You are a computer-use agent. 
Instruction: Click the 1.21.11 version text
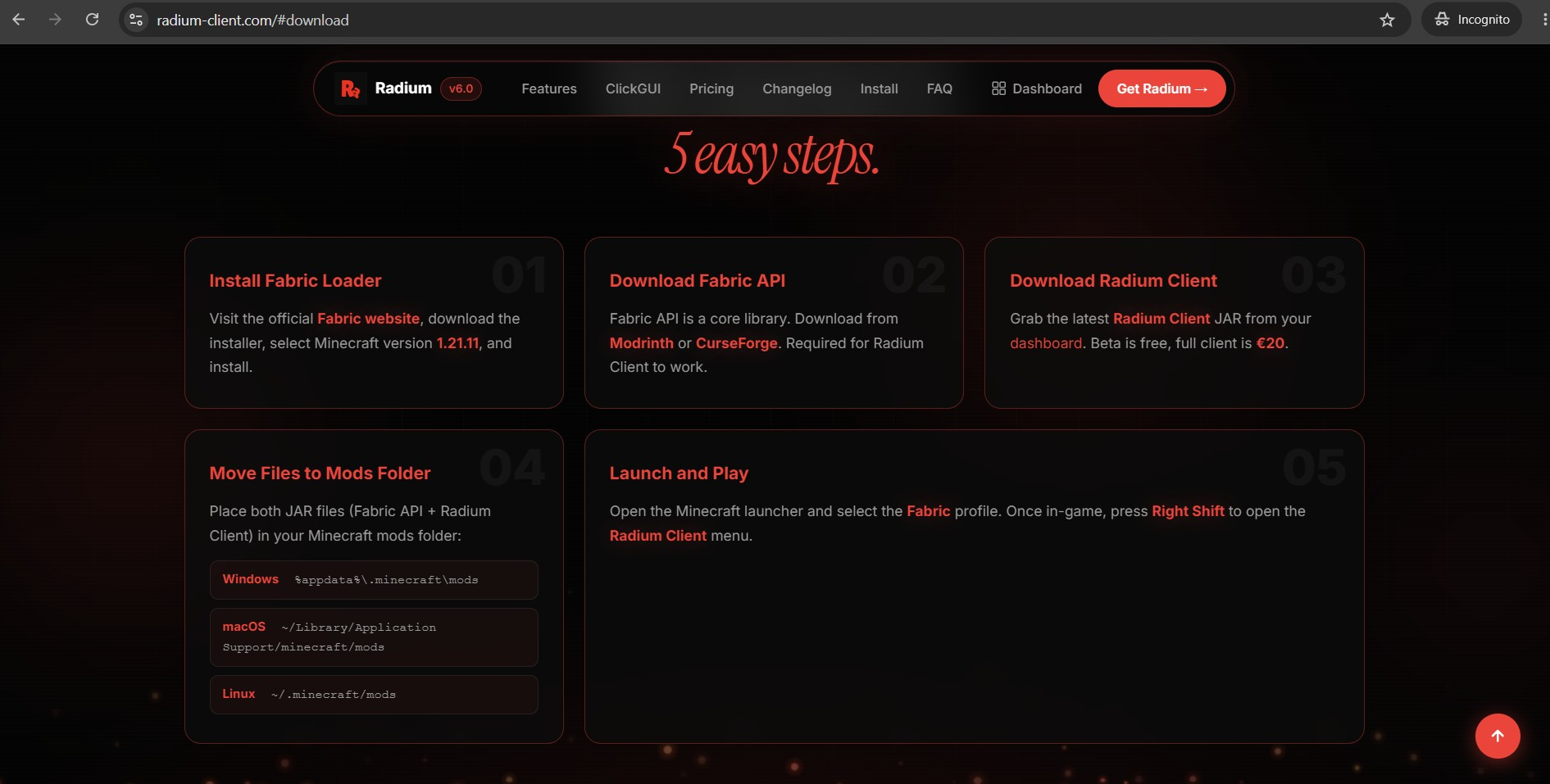point(457,343)
